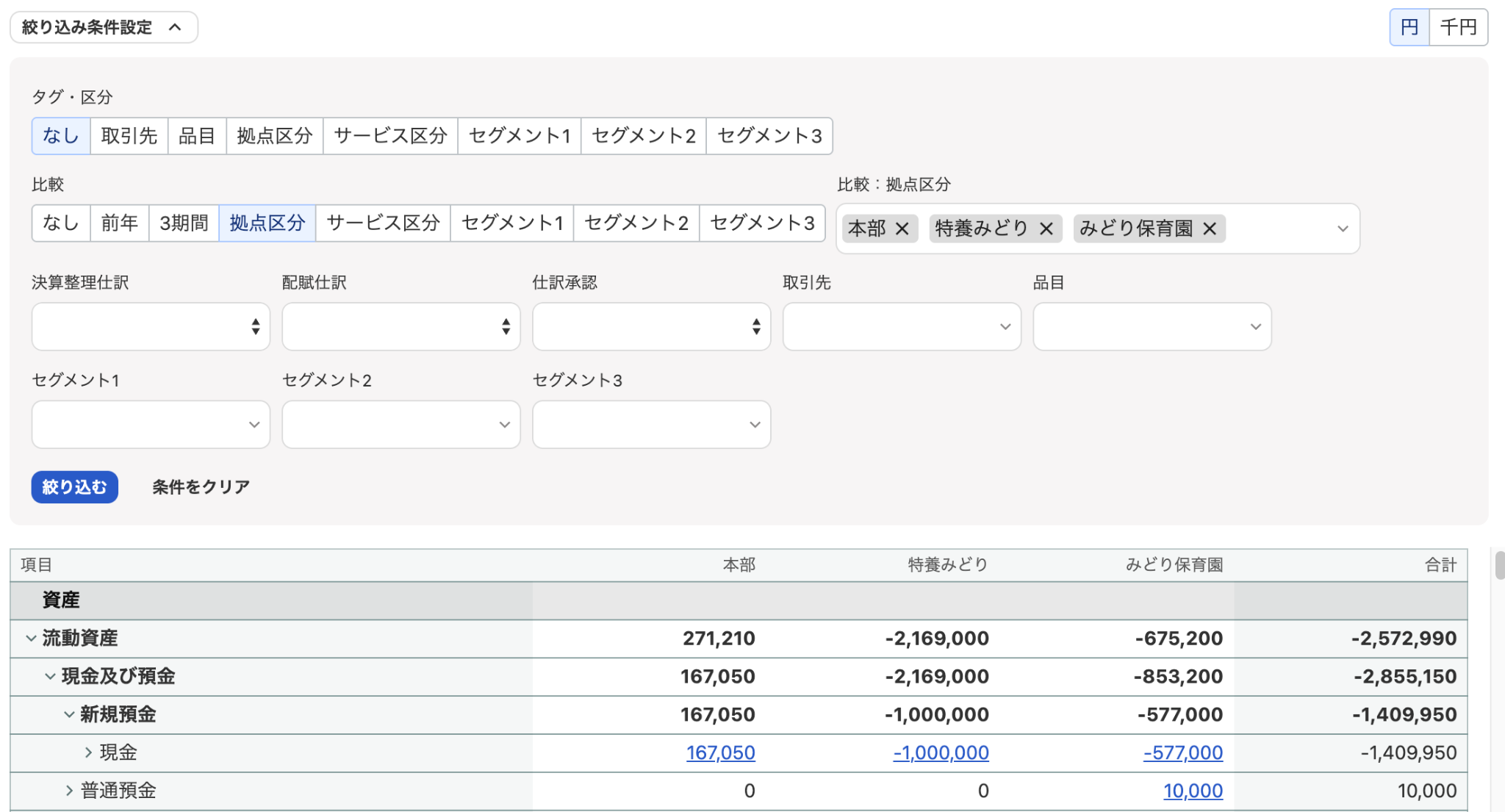Set comparison to 3期間
1505x812 pixels.
tap(184, 223)
